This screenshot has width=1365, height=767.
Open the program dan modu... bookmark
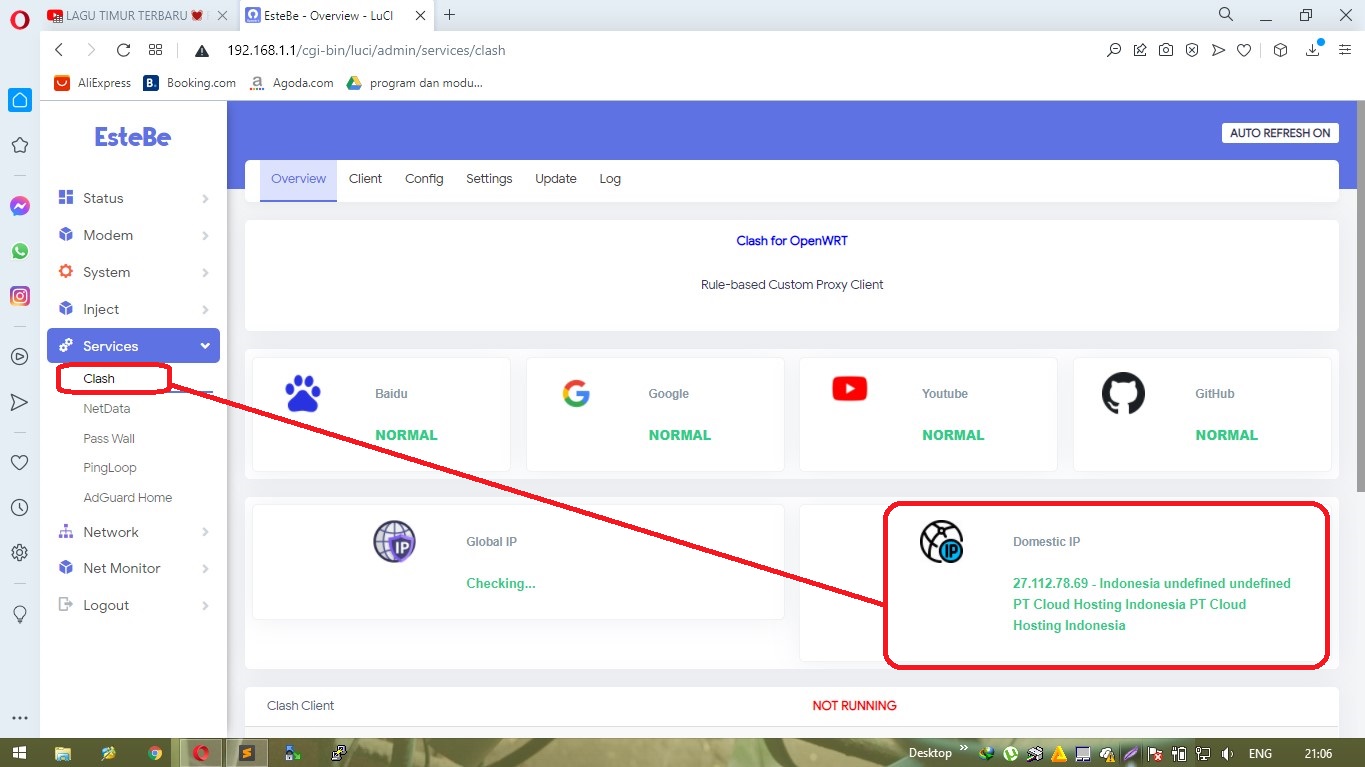[x=415, y=83]
